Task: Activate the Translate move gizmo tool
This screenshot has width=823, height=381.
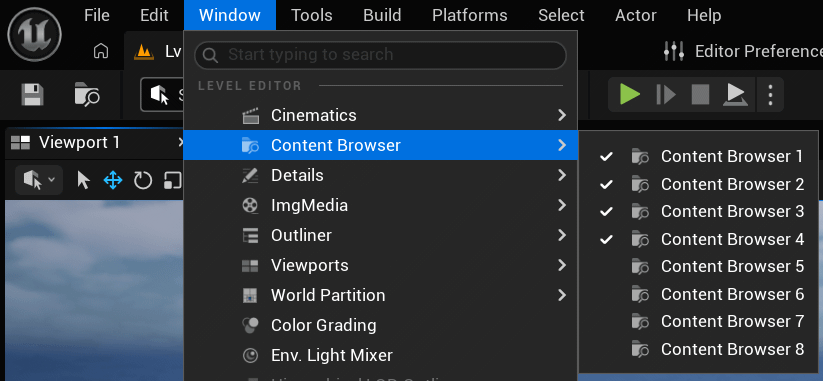Action: coord(113,181)
